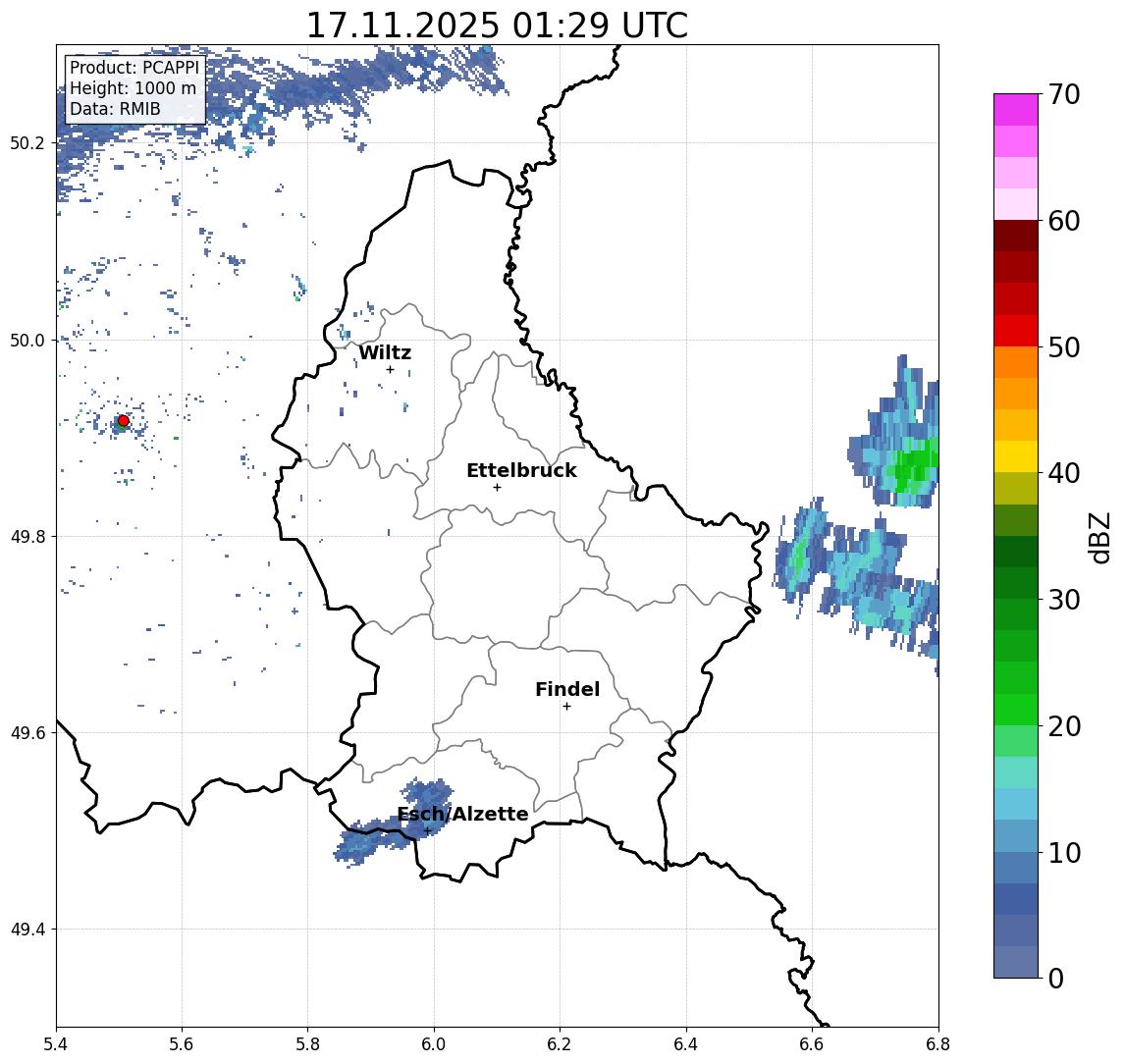Click the cross marker below Ettelbruck
The width and height of the screenshot is (1124, 1064).
(x=497, y=488)
